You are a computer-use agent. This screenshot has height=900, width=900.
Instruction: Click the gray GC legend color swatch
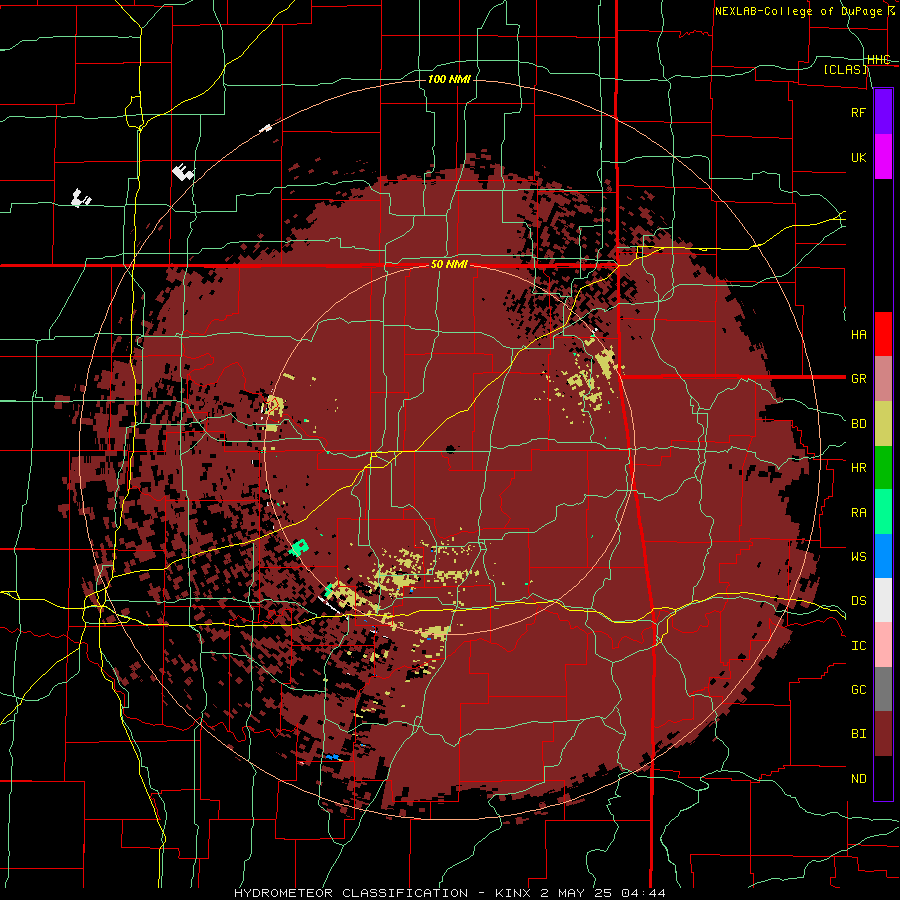[x=883, y=689]
